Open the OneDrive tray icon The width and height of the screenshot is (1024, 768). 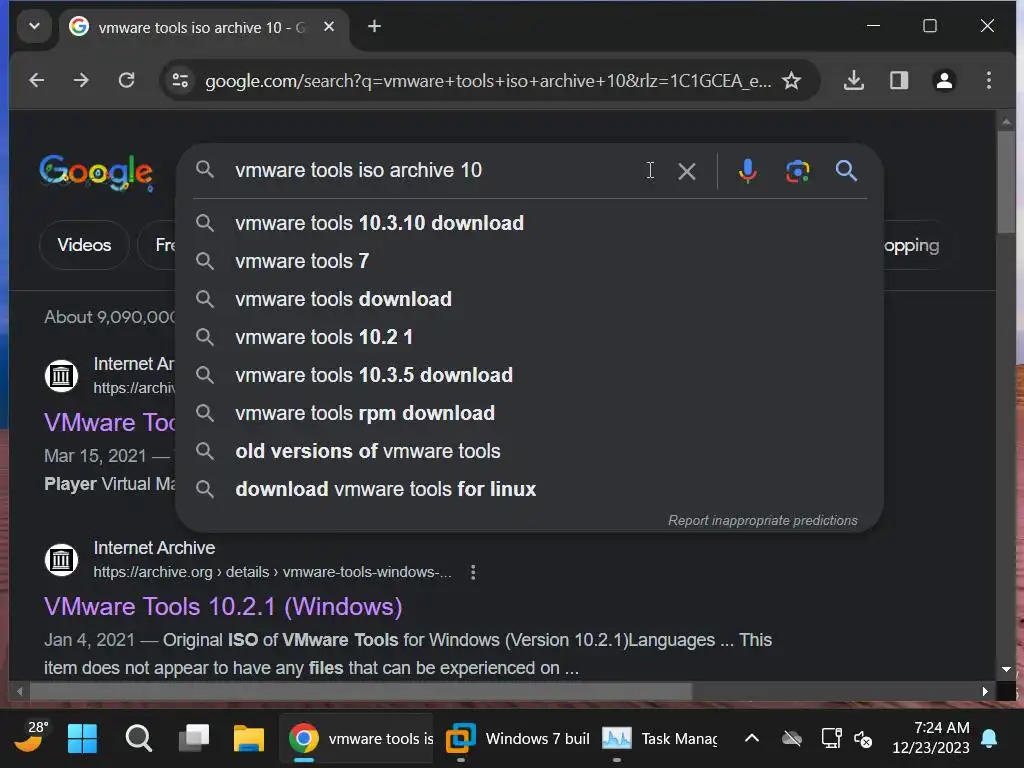[792, 739]
